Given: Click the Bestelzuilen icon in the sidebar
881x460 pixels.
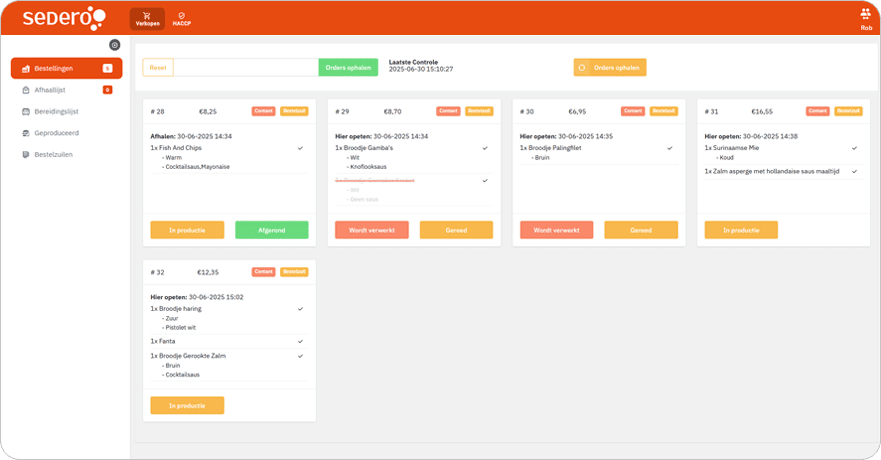Looking at the screenshot, I should click(26, 155).
